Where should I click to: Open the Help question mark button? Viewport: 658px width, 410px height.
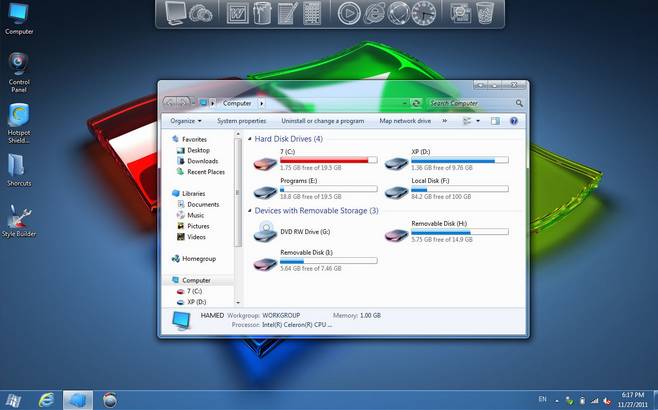(x=514, y=121)
